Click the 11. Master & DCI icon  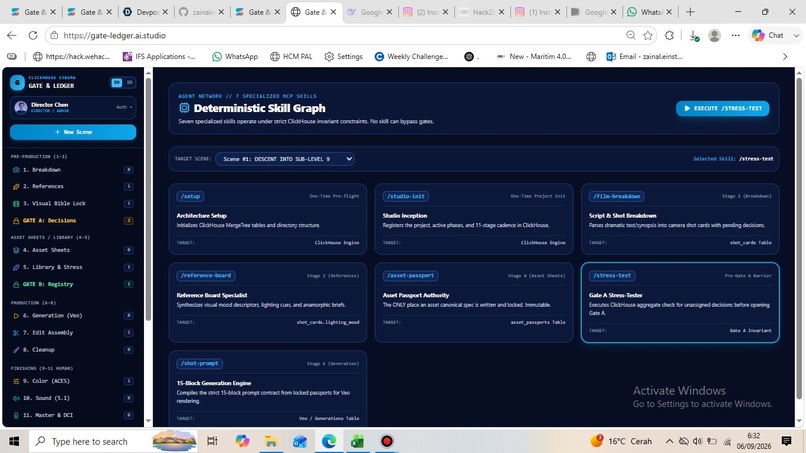point(16,415)
